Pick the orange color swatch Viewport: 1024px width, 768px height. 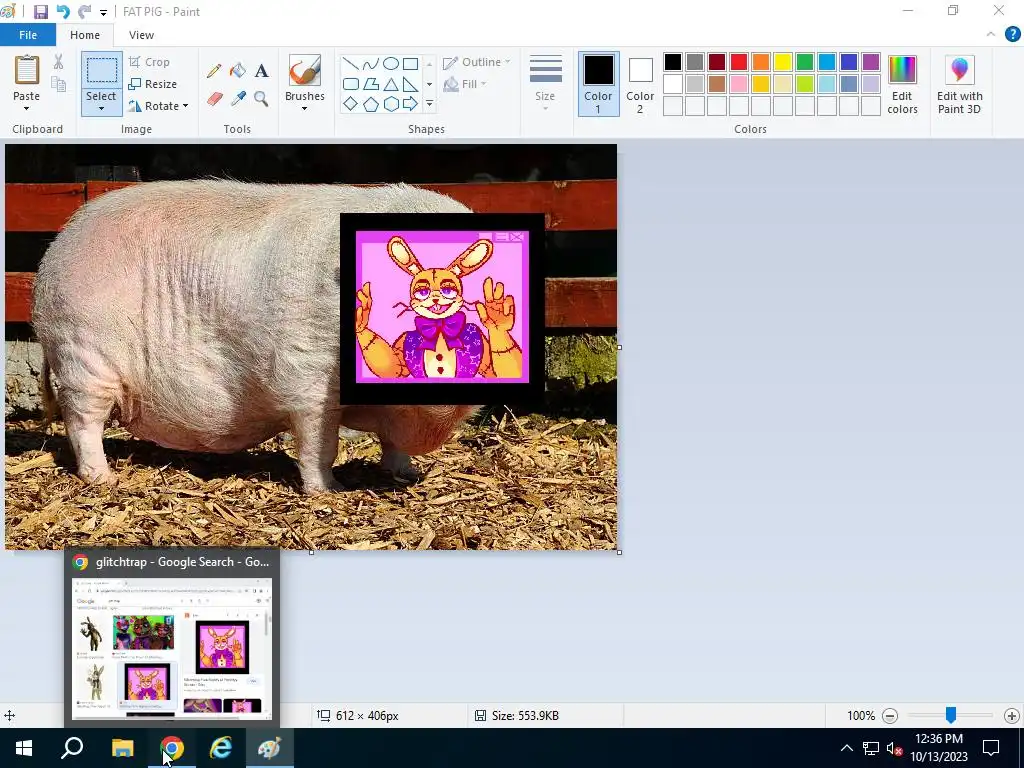(x=761, y=62)
